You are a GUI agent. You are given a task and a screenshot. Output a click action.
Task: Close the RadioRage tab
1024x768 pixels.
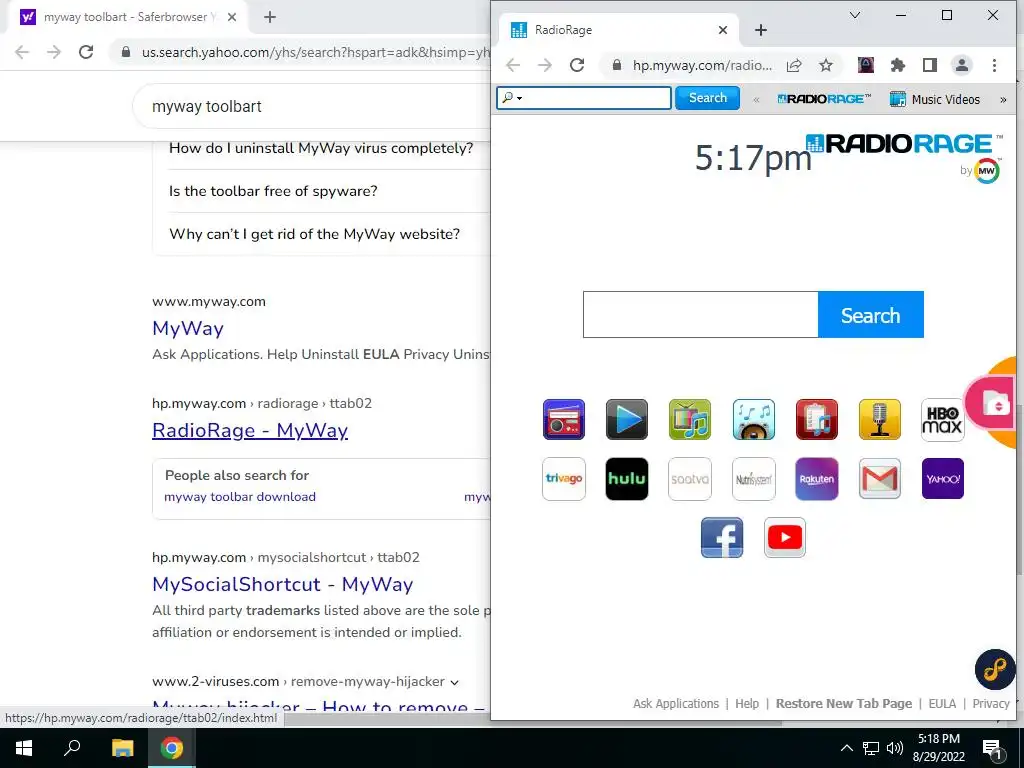(x=722, y=30)
